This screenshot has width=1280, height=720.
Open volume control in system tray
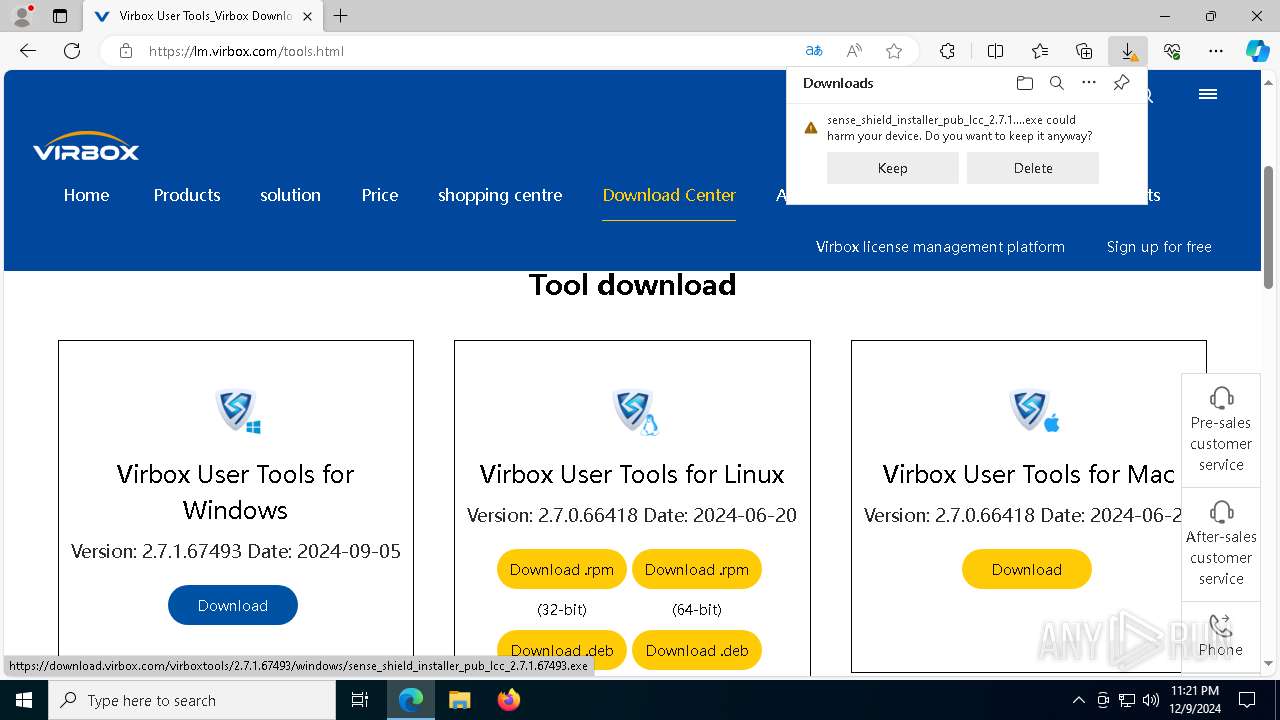[x=1151, y=700]
